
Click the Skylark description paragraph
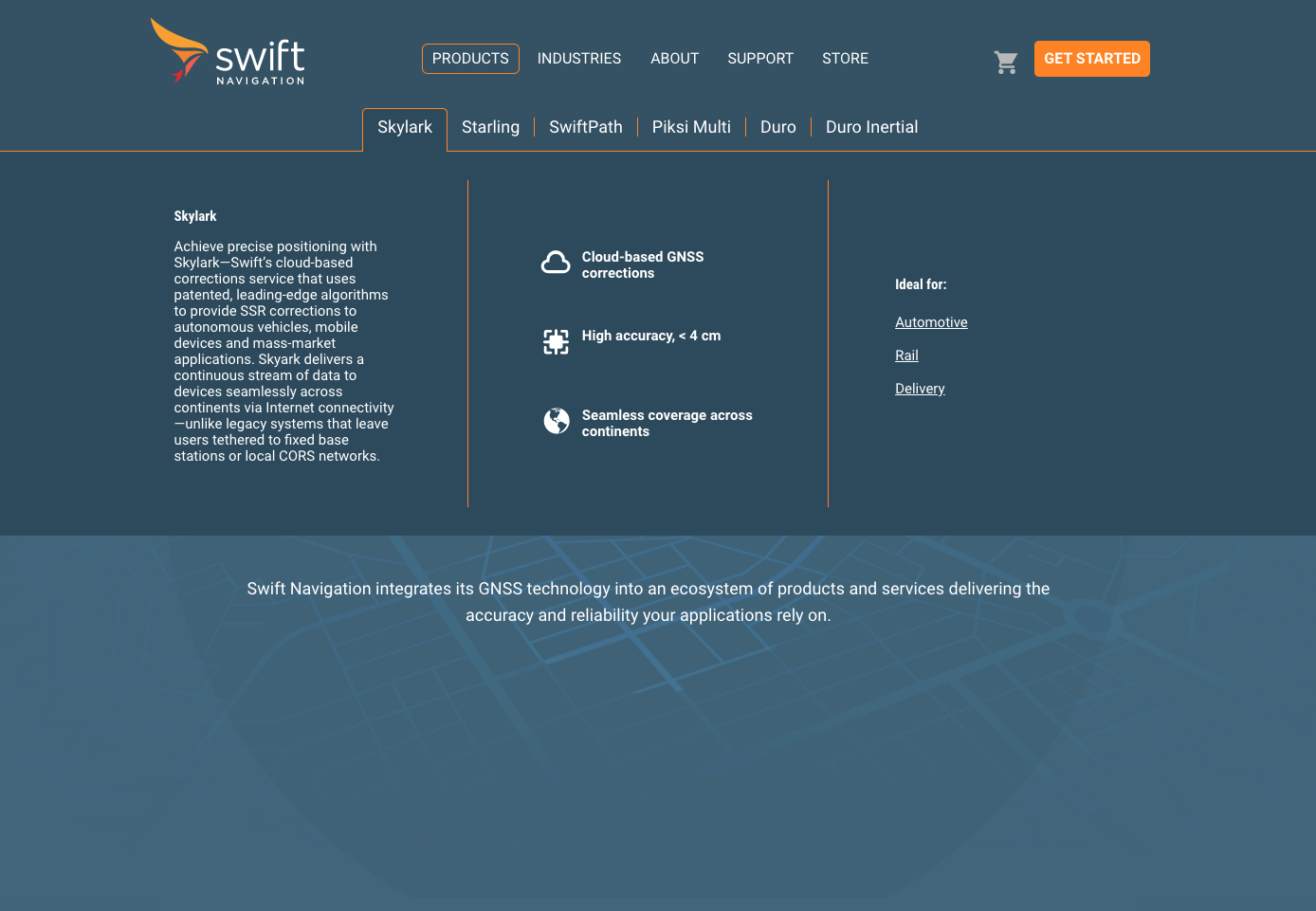(x=283, y=351)
